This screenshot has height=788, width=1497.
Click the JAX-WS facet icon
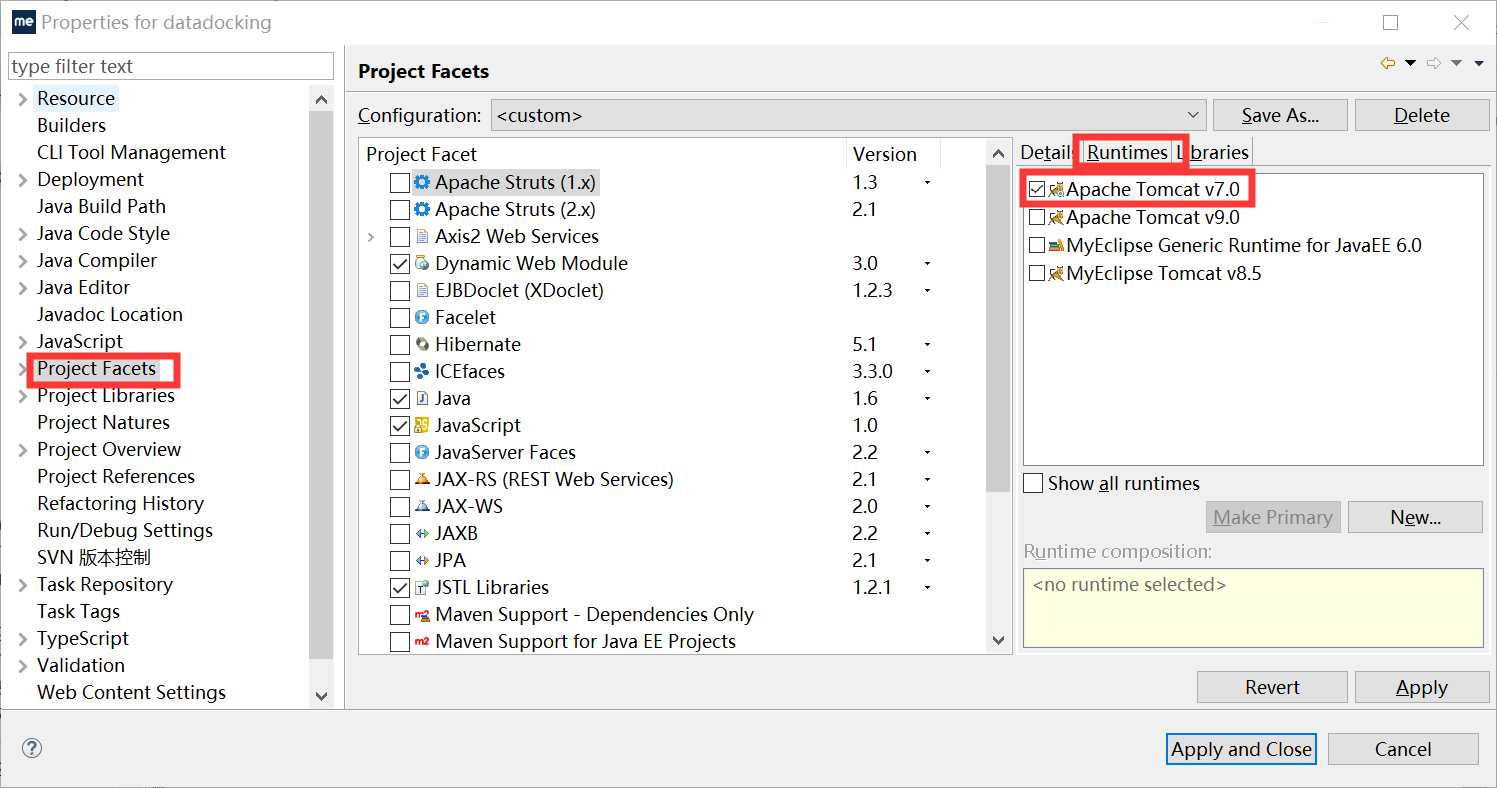(x=422, y=506)
